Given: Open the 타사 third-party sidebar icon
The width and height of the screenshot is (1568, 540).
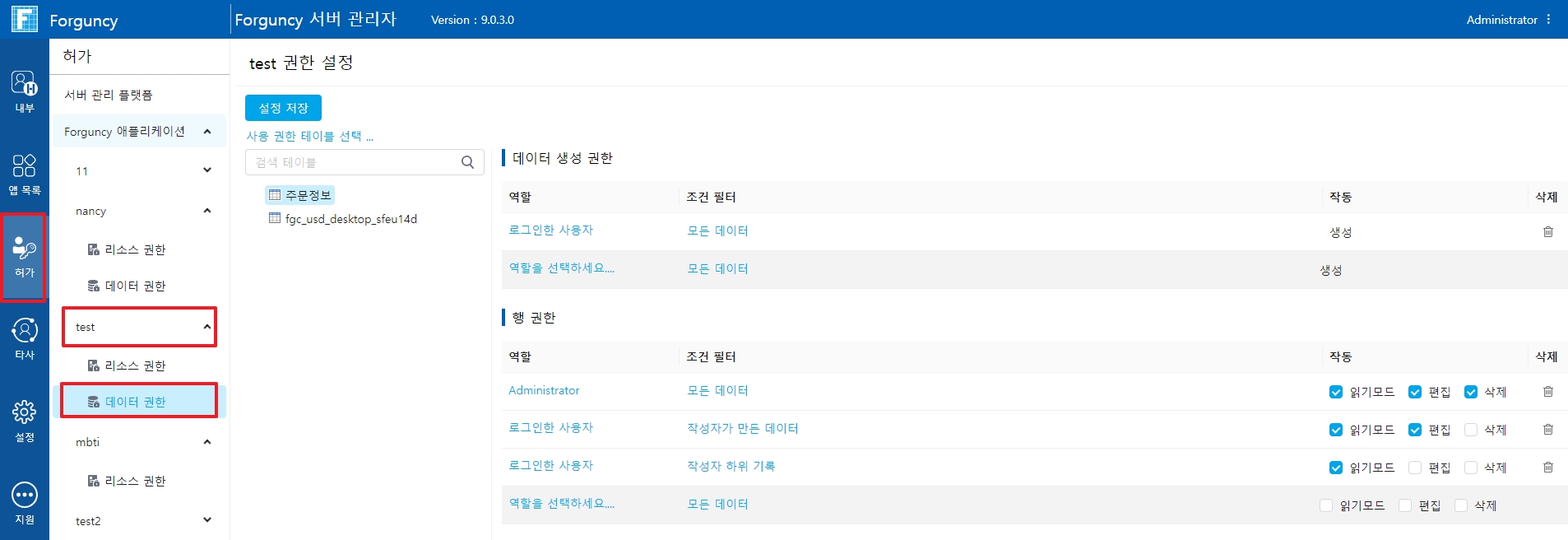Looking at the screenshot, I should 24,337.
